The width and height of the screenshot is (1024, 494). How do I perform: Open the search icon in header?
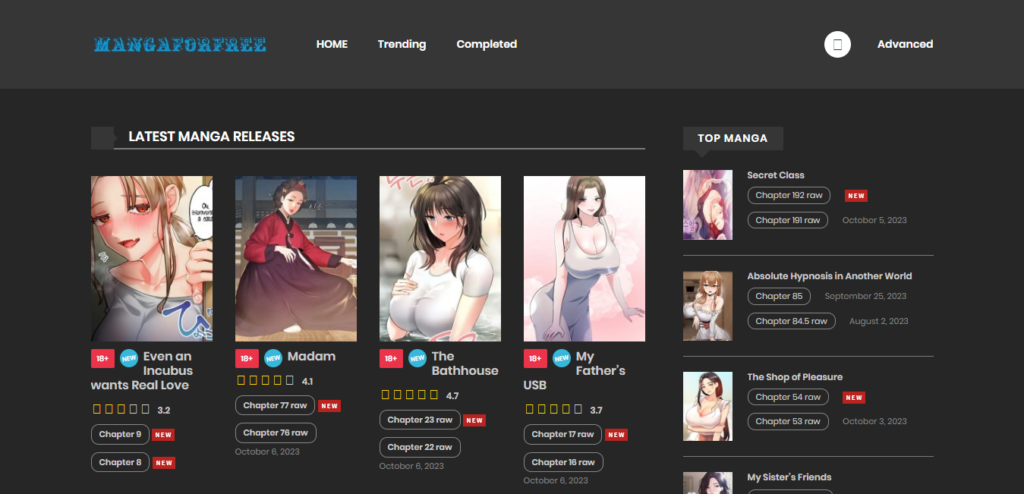coord(837,44)
